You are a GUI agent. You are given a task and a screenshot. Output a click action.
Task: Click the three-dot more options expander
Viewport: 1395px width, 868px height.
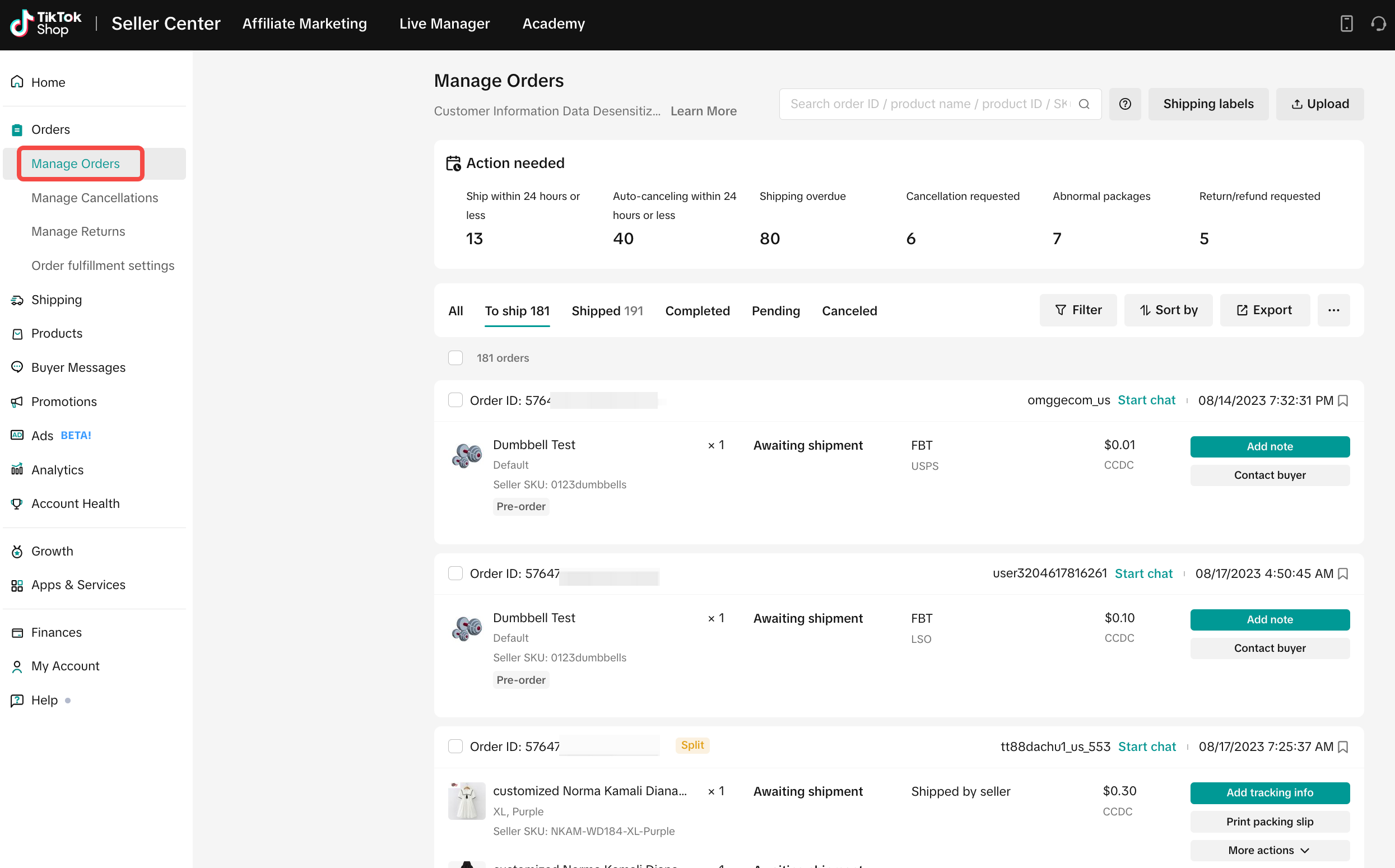pos(1334,310)
